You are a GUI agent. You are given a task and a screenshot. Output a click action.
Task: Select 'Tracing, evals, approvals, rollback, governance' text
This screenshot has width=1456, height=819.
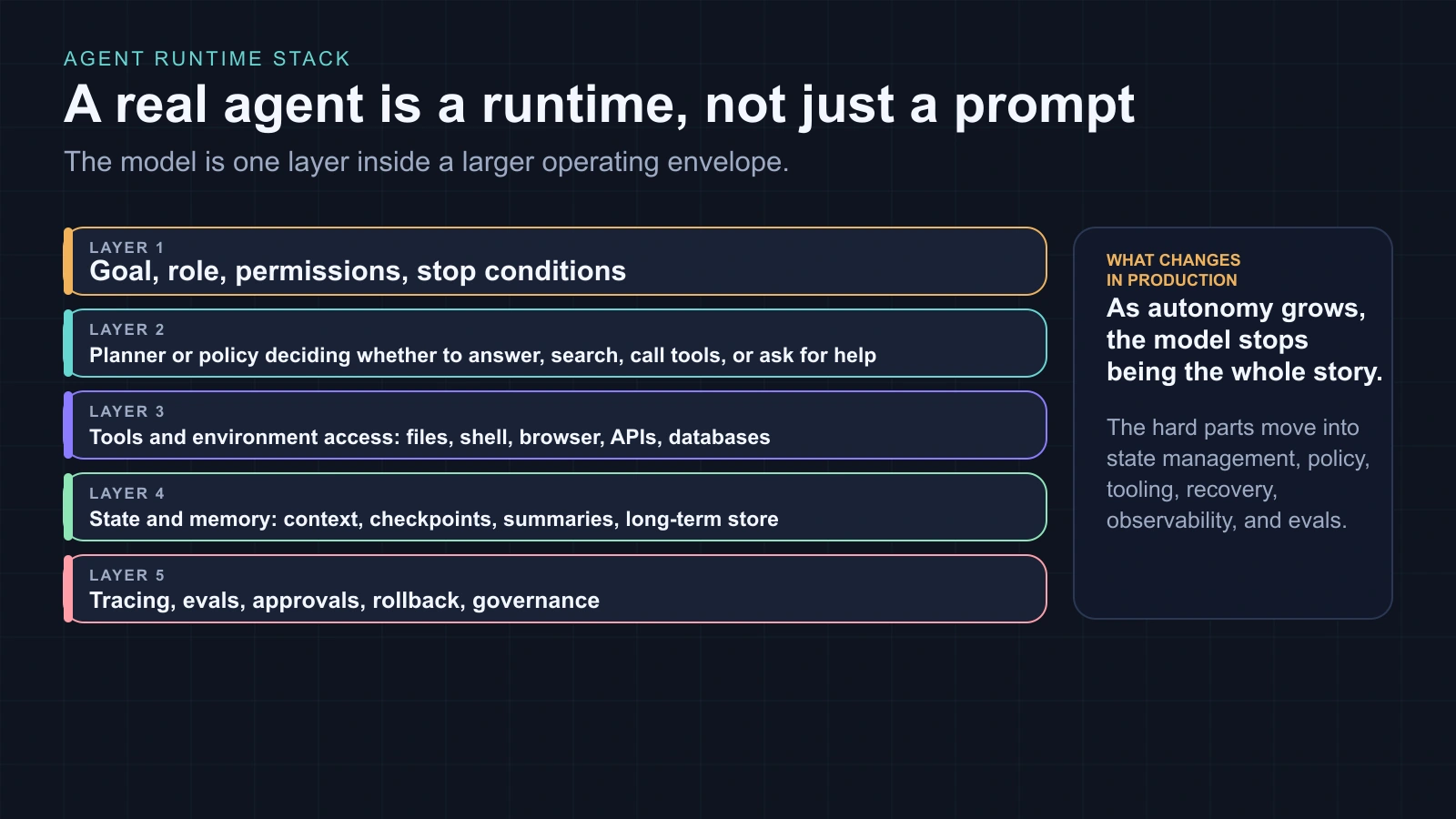[344, 601]
